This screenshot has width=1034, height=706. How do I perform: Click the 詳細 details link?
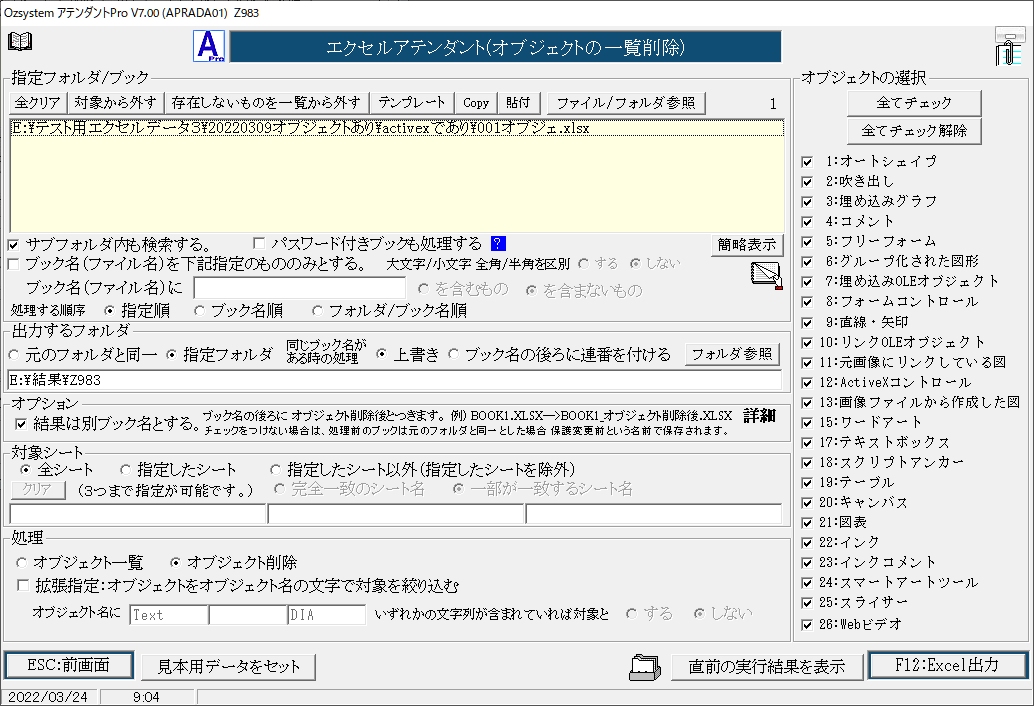pyautogui.click(x=760, y=415)
